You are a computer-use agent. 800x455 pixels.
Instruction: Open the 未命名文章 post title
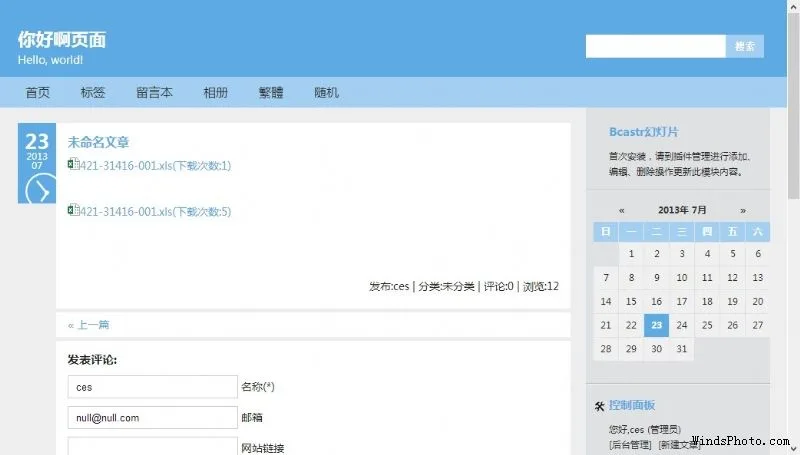(98, 142)
